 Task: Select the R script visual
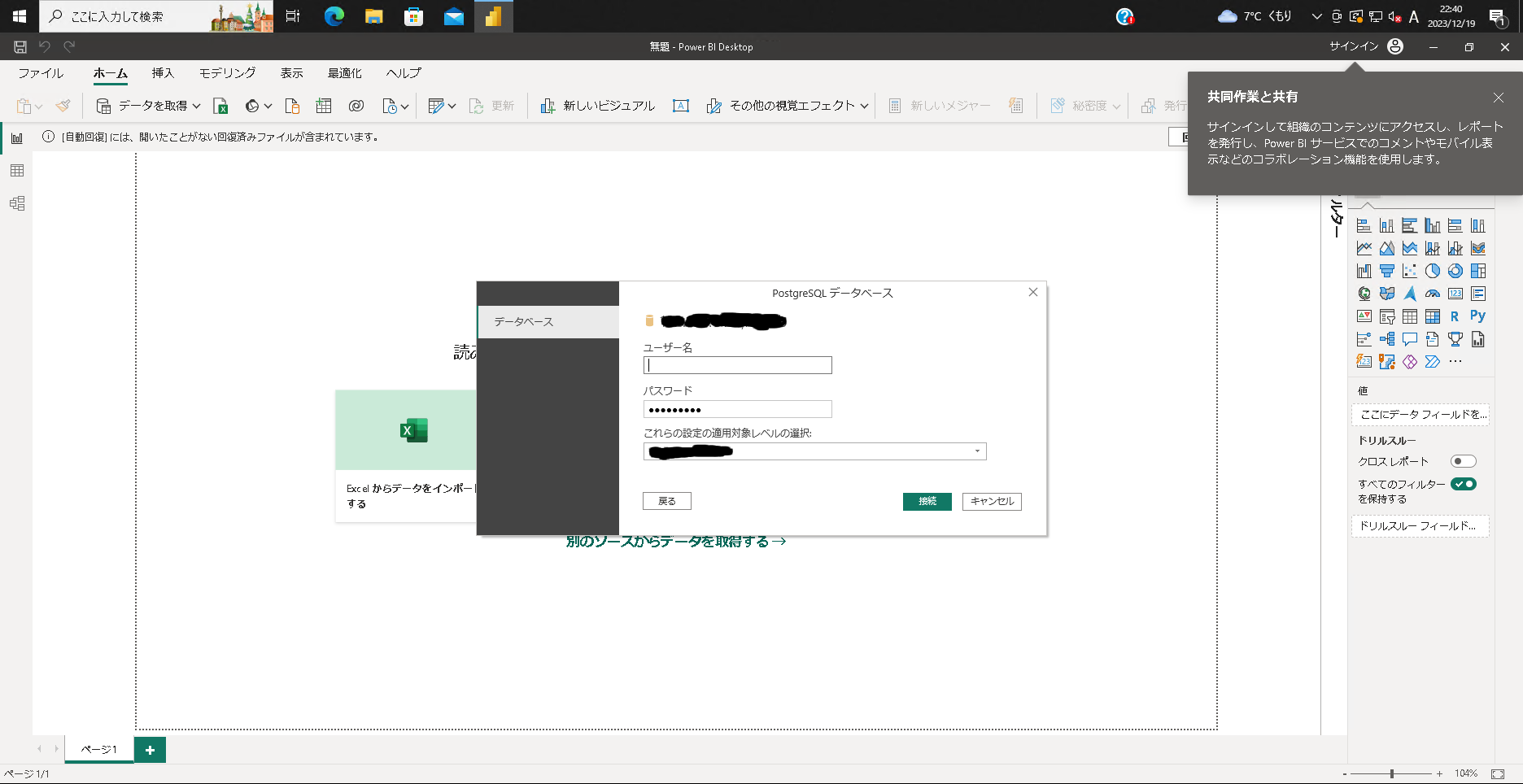pyautogui.click(x=1455, y=316)
